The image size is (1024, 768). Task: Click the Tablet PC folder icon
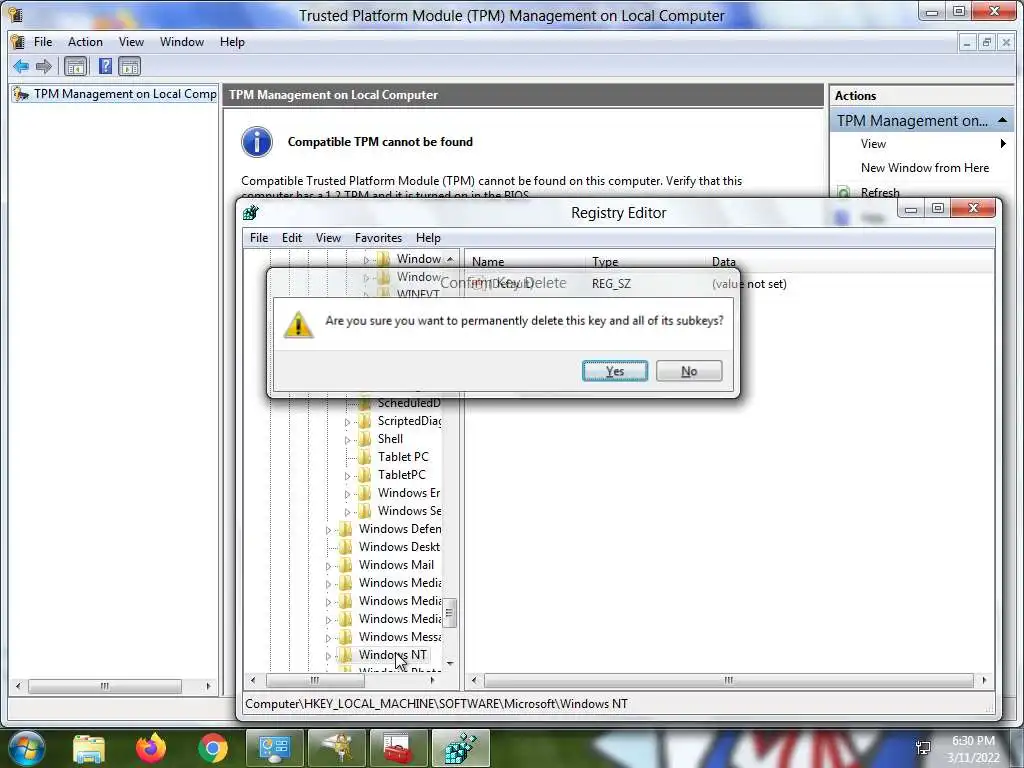pyautogui.click(x=364, y=456)
